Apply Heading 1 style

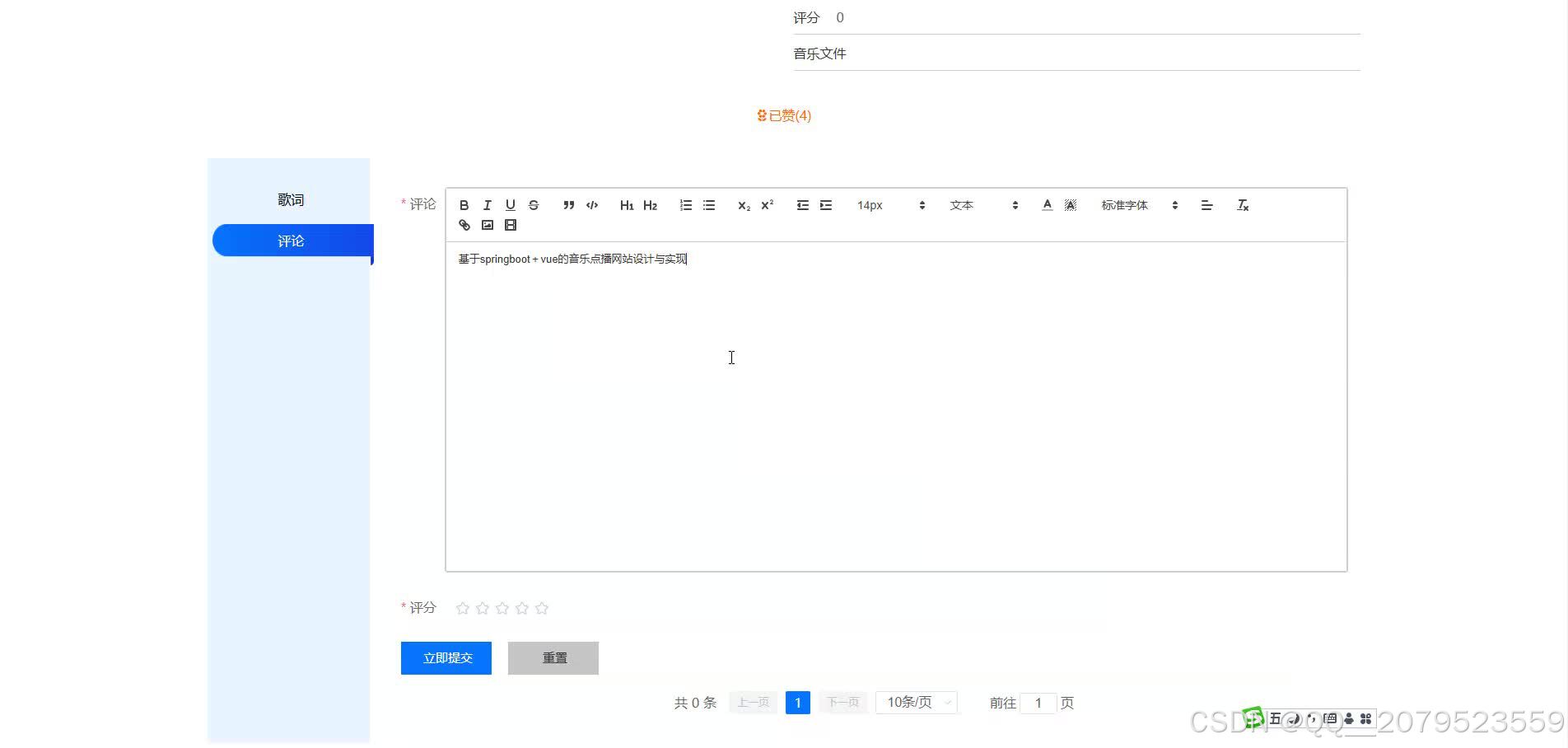point(627,205)
